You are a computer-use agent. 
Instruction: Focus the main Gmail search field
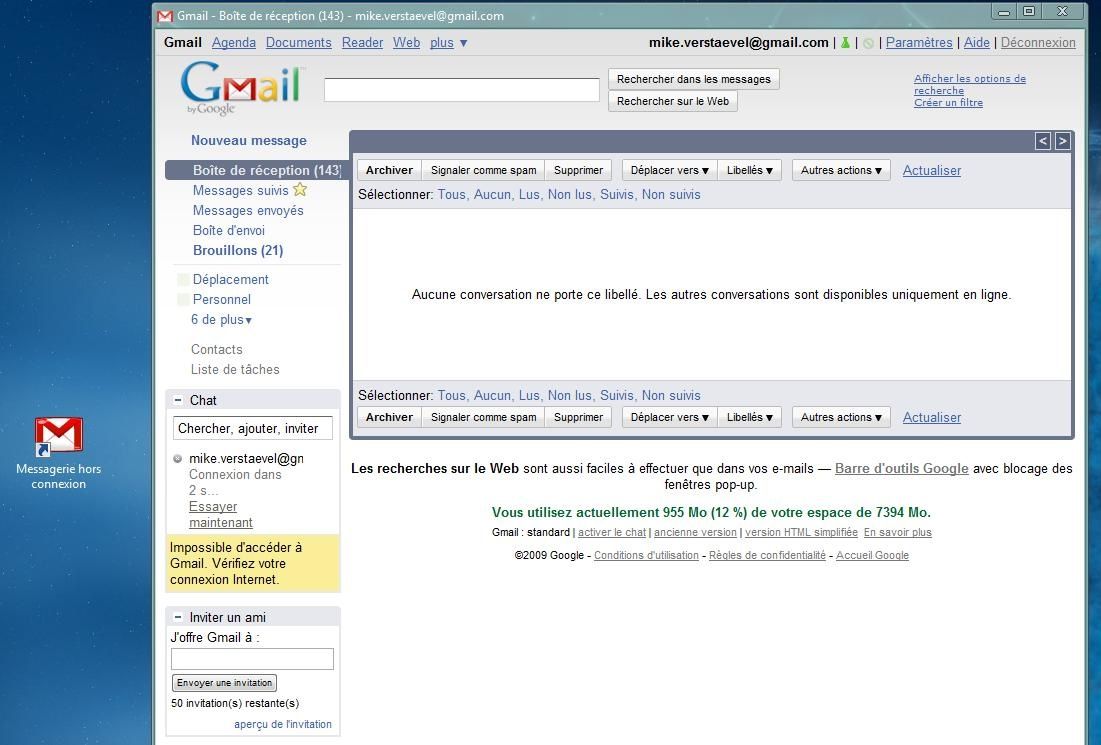point(461,90)
